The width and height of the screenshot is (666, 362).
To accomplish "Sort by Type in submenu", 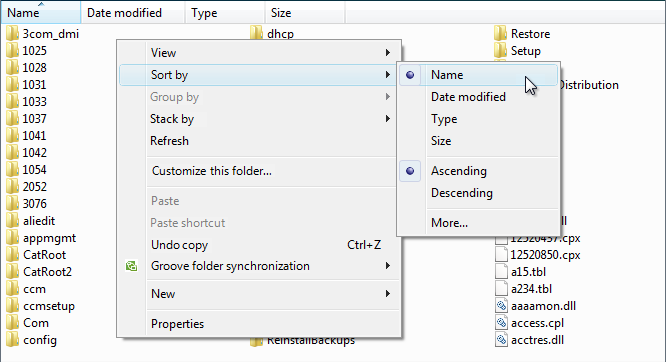I will [x=478, y=119].
